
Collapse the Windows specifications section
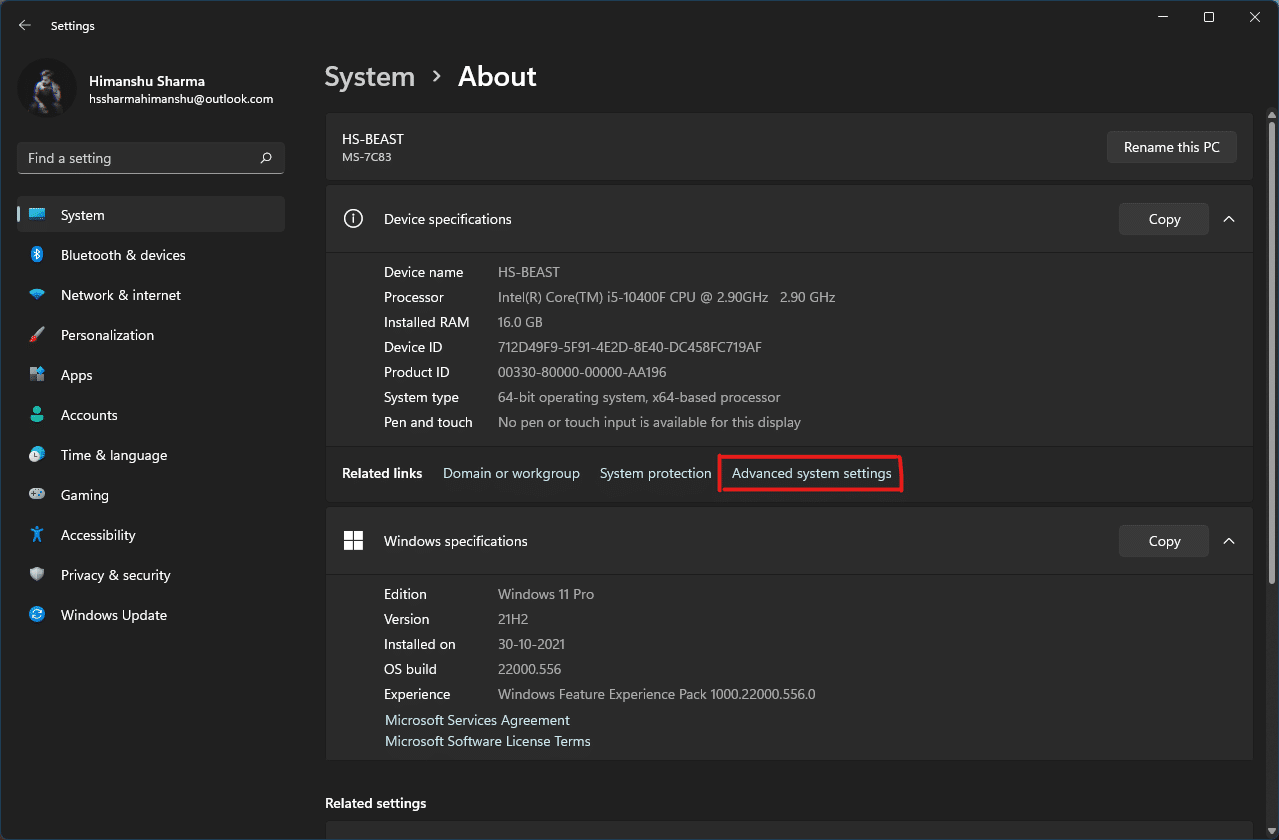1229,541
